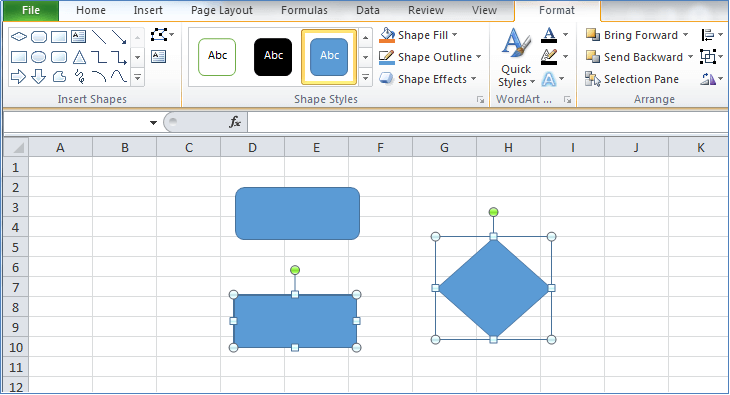Insert a Down Arrow block shape

pos(39,76)
